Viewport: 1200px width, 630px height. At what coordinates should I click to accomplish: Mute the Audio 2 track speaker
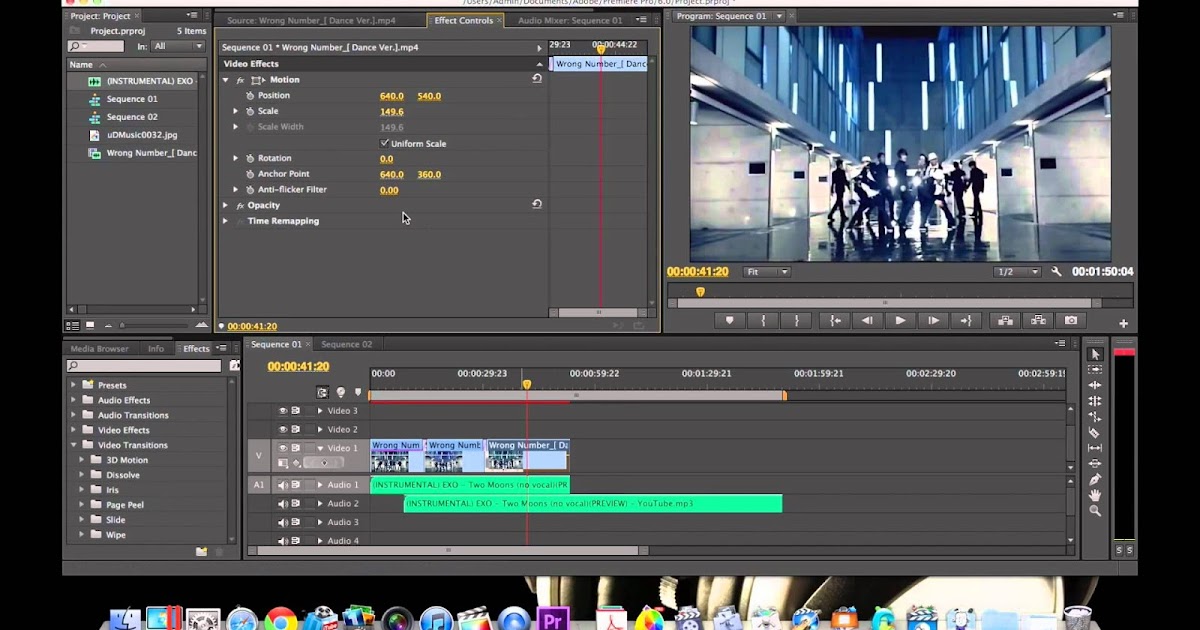click(x=283, y=503)
